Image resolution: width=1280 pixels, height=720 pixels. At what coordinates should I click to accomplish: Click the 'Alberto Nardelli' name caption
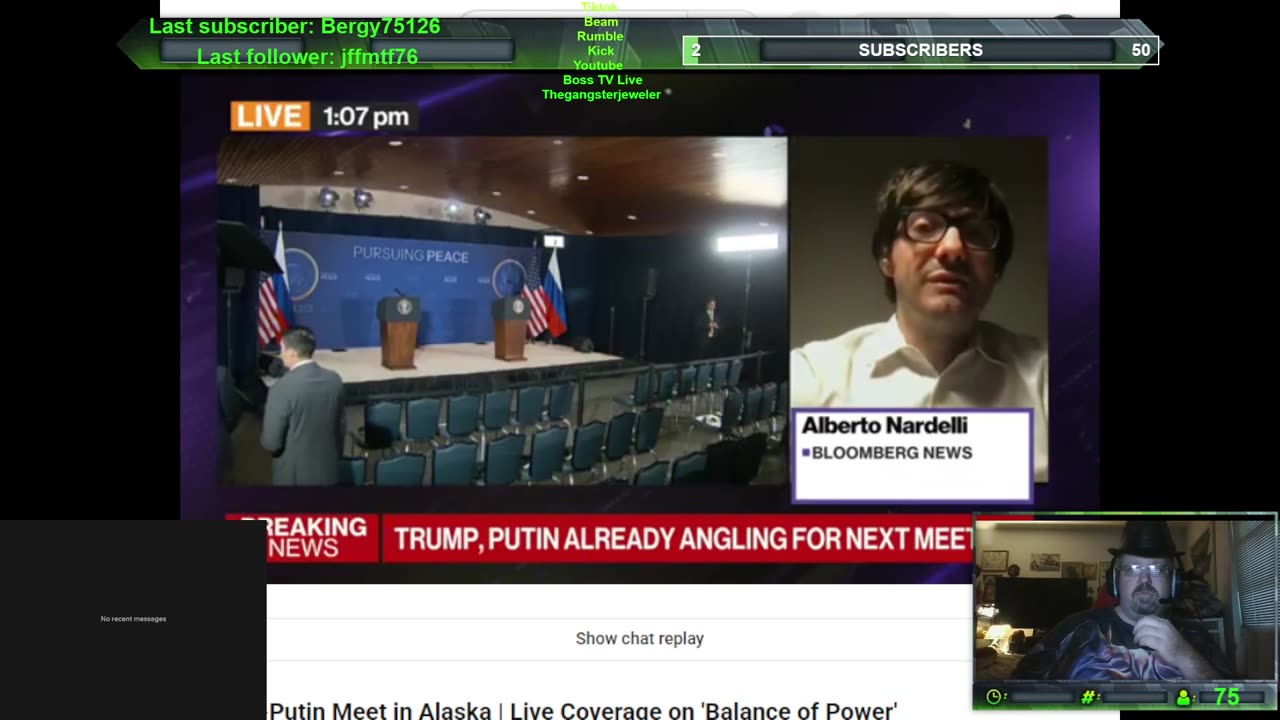click(884, 426)
